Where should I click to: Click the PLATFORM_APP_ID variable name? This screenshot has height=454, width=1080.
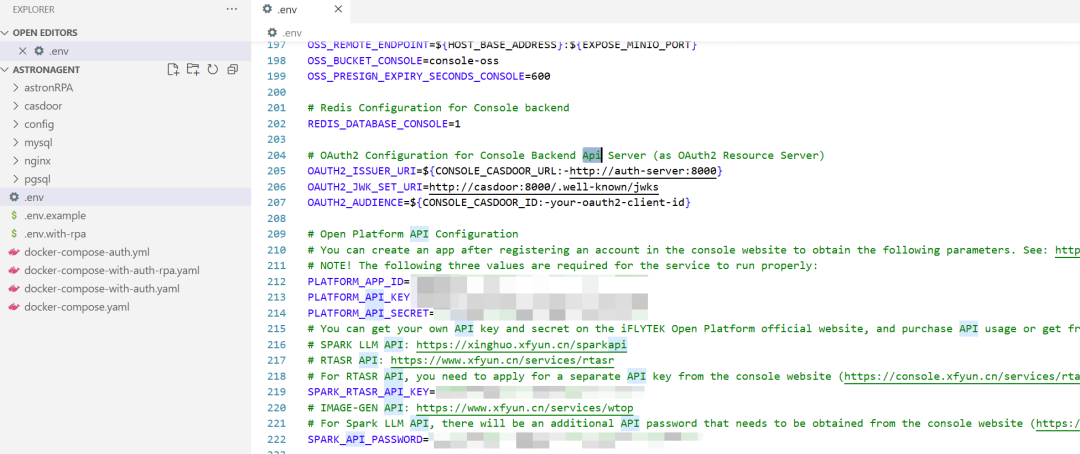[x=355, y=282]
